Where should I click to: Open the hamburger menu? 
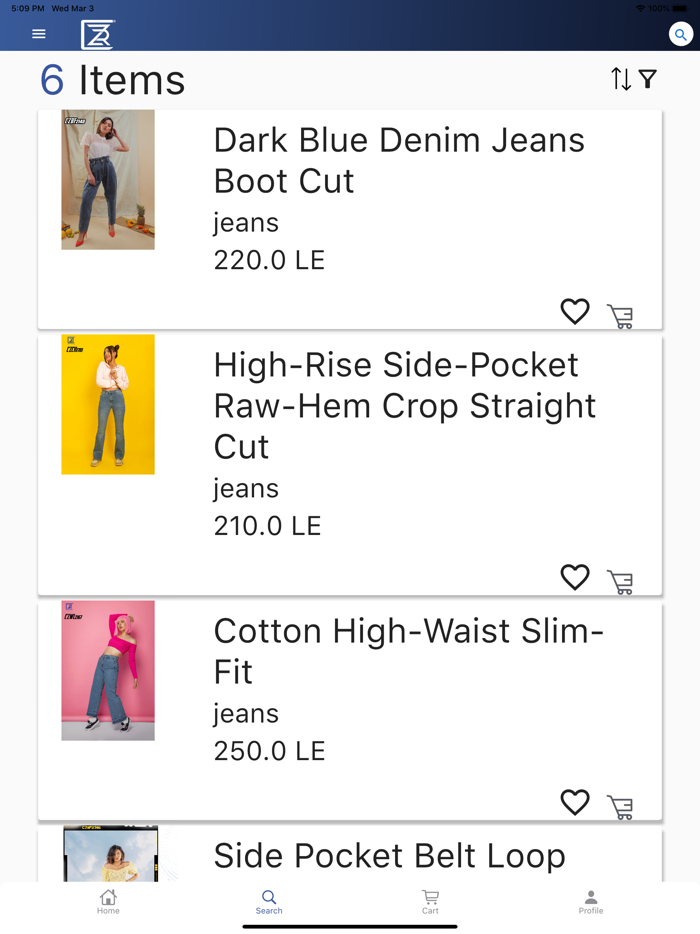pos(39,34)
